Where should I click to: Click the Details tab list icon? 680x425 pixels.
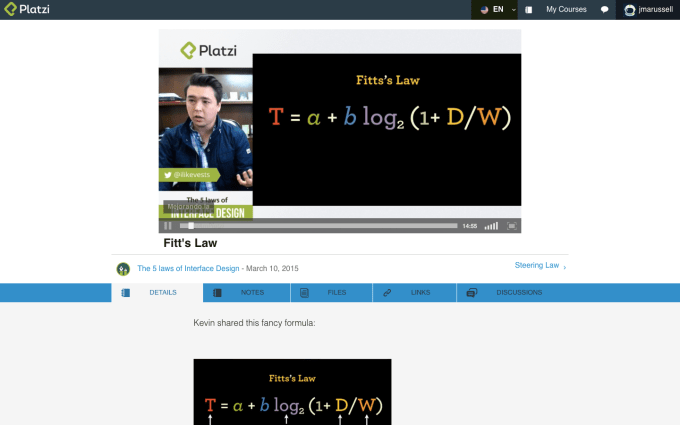point(125,293)
